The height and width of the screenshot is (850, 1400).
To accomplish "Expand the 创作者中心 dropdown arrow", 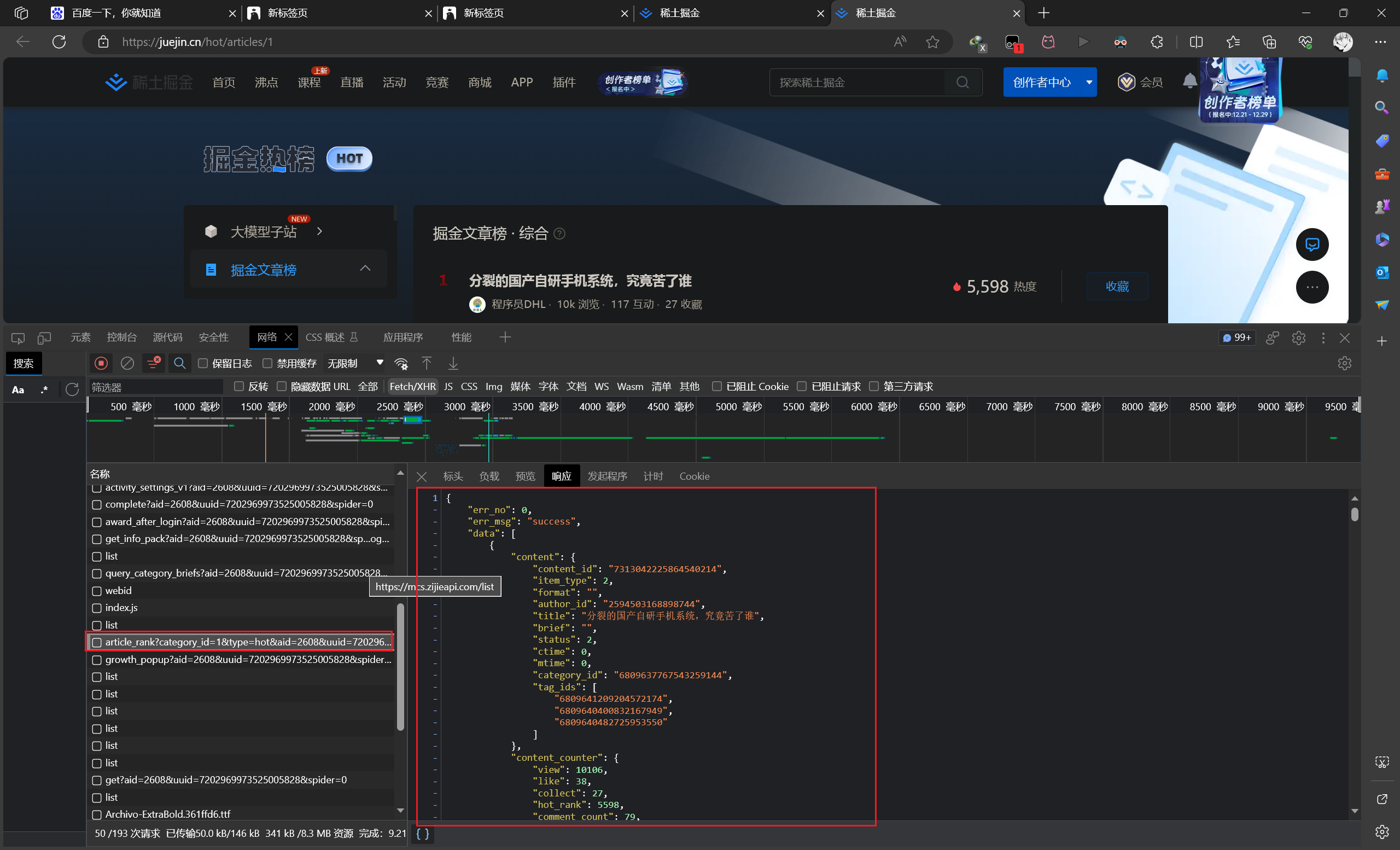I will tap(1089, 82).
